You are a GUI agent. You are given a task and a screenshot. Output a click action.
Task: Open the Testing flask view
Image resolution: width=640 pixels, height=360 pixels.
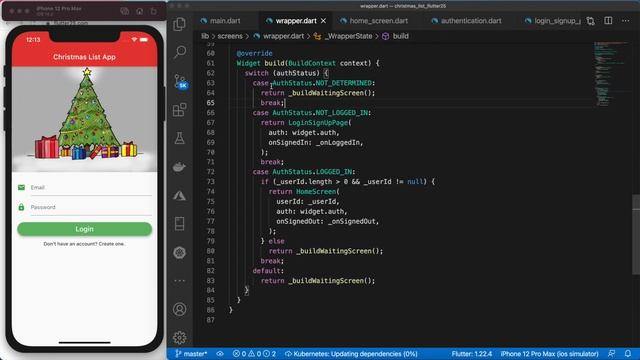tap(180, 138)
